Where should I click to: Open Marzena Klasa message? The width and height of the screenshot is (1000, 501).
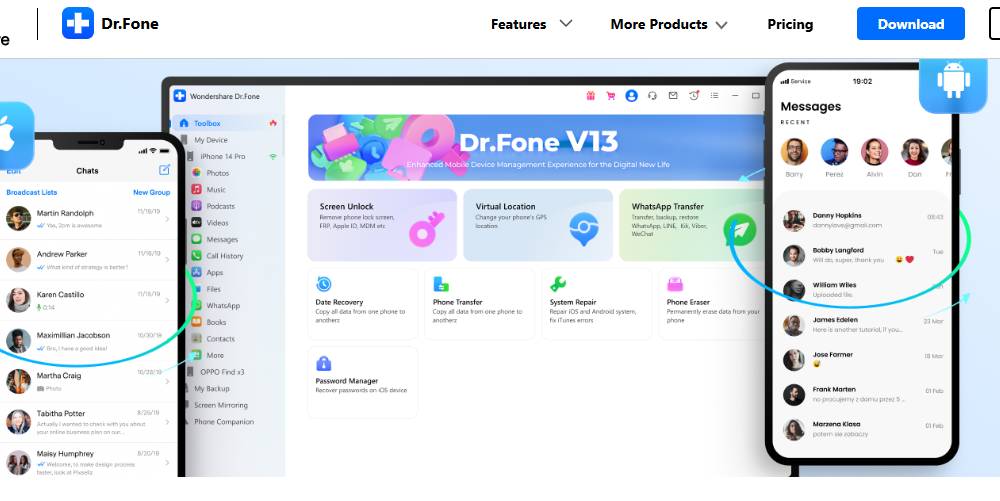[x=864, y=429]
